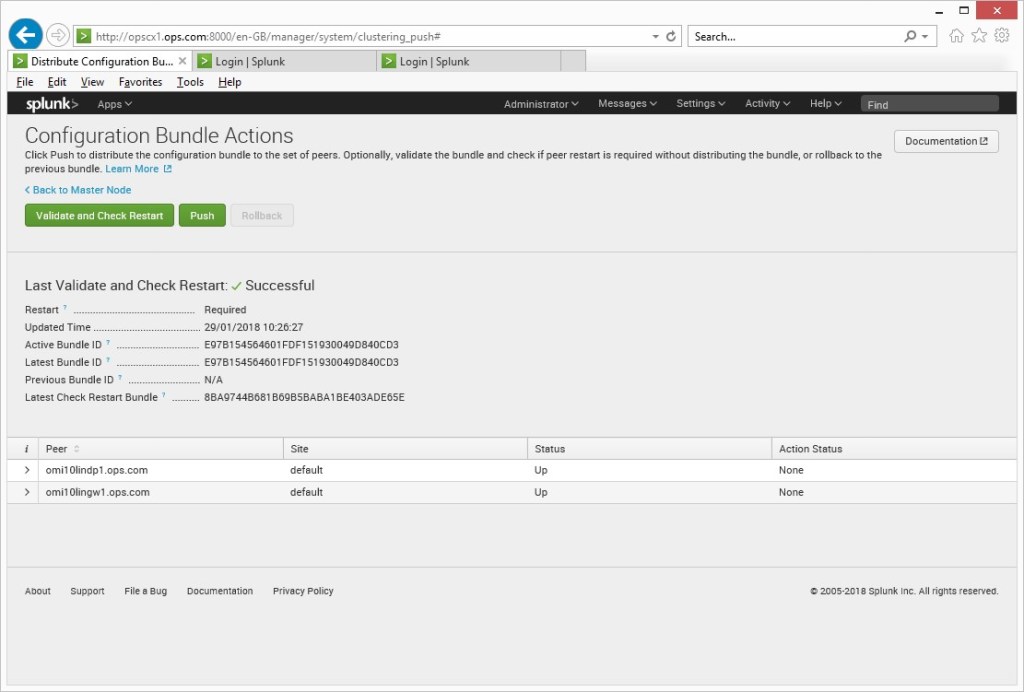Screen dimensions: 1024x692
Task: Open the Settings dropdown menu
Action: (x=700, y=103)
